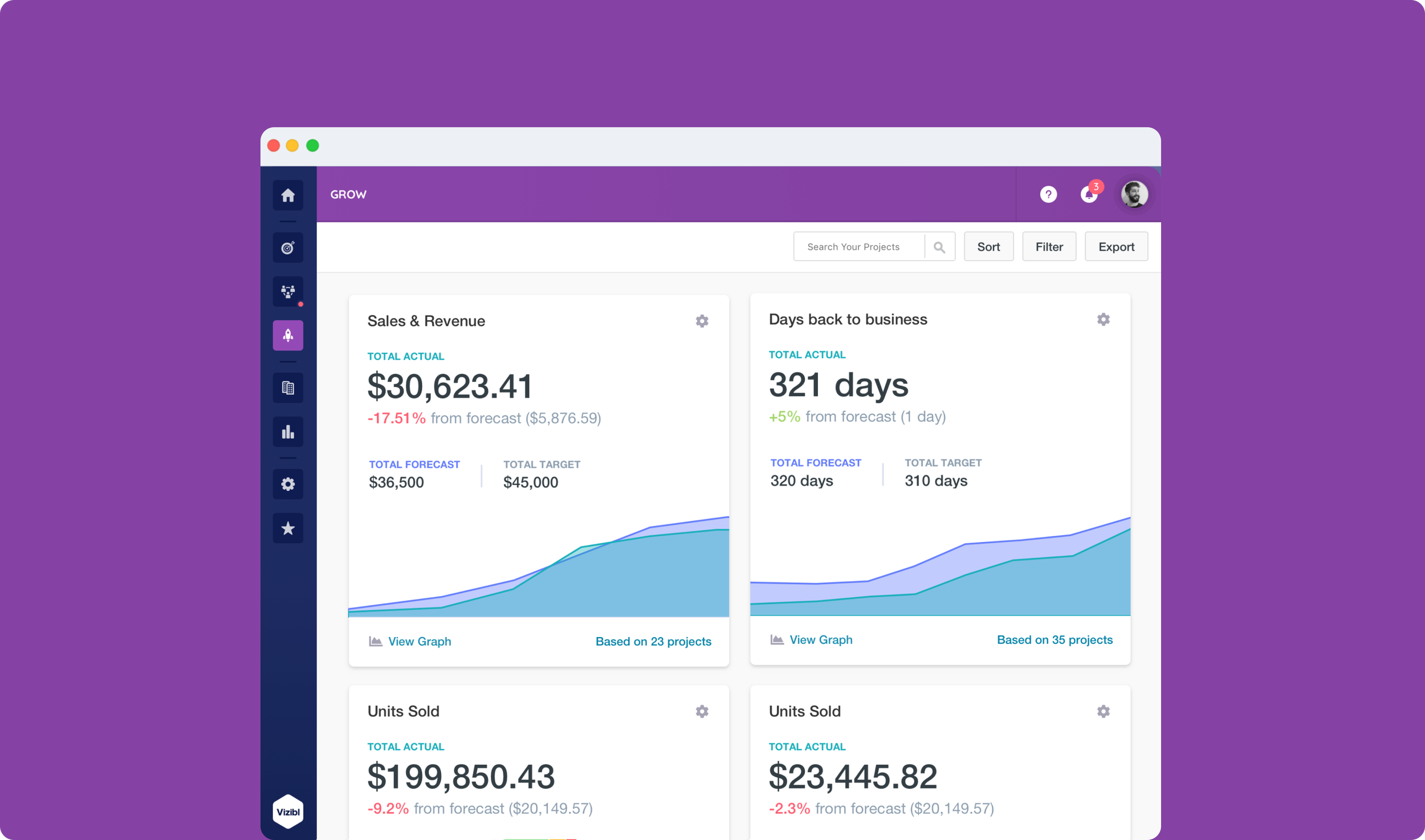This screenshot has width=1425, height=840.
Task: Click the star favorites sidebar icon
Action: coord(288,528)
